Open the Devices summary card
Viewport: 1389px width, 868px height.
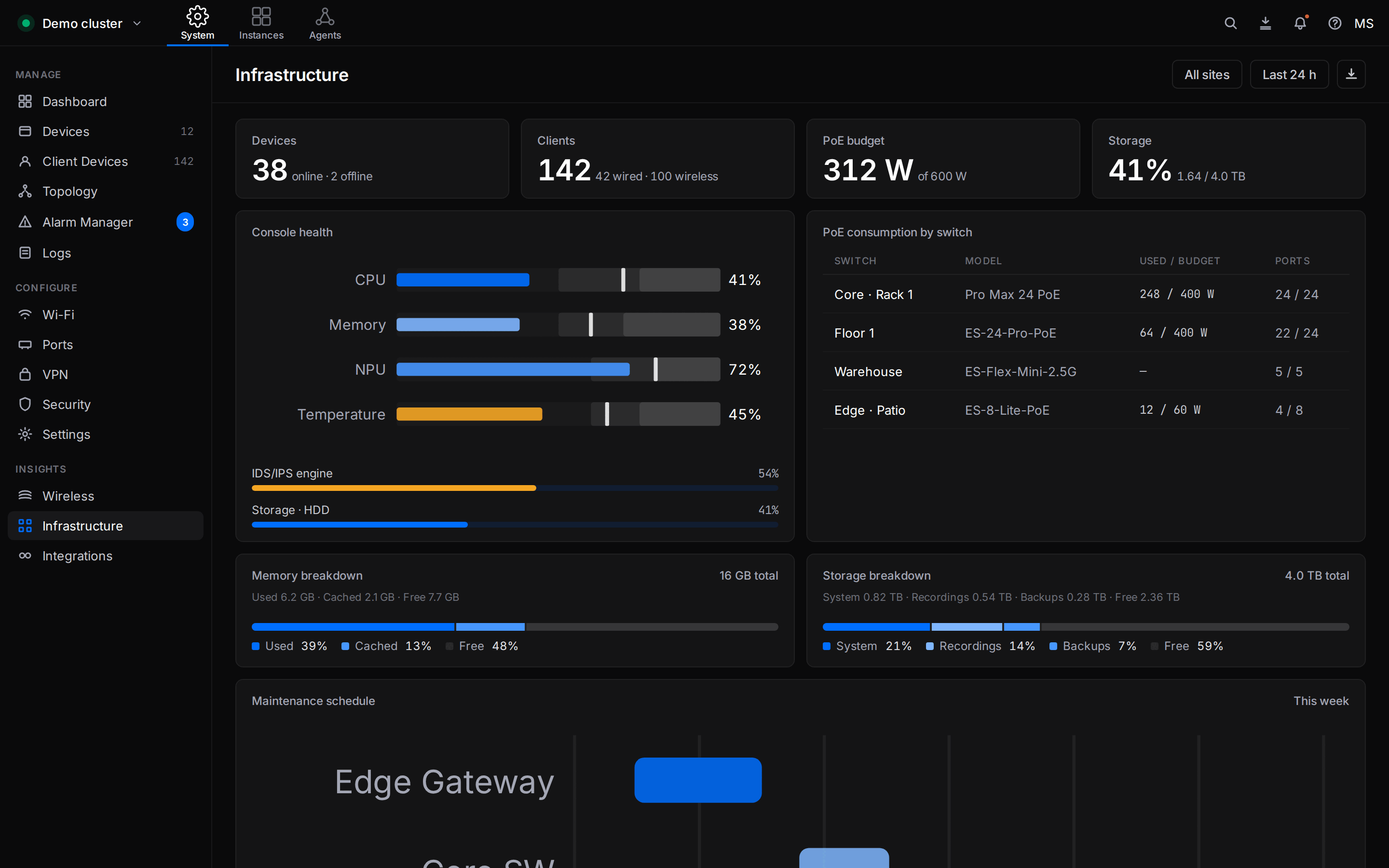coord(372,159)
